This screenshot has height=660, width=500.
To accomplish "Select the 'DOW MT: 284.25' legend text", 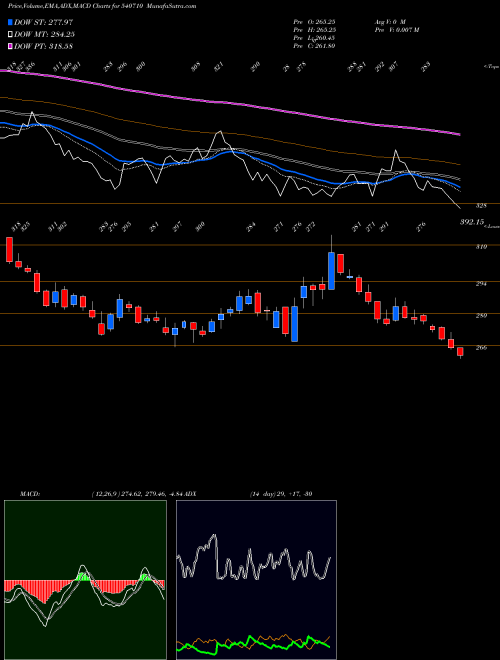I will [45, 34].
